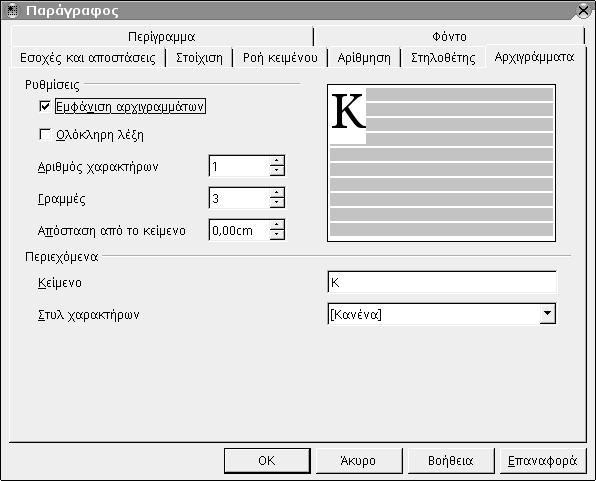Cancel with Άκυρο button
The width and height of the screenshot is (596, 481).
pyautogui.click(x=359, y=460)
